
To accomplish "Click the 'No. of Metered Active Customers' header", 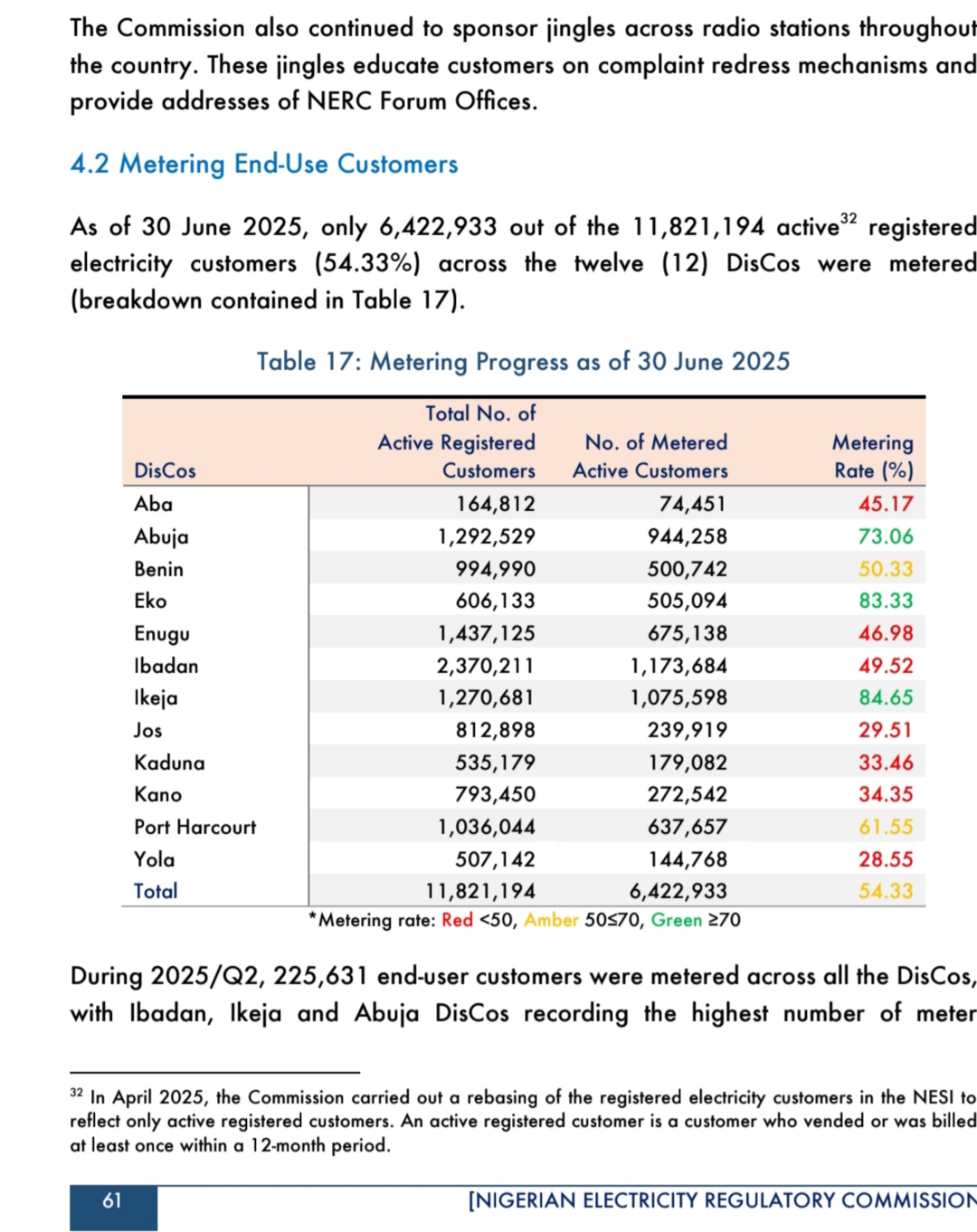I will (650, 456).
